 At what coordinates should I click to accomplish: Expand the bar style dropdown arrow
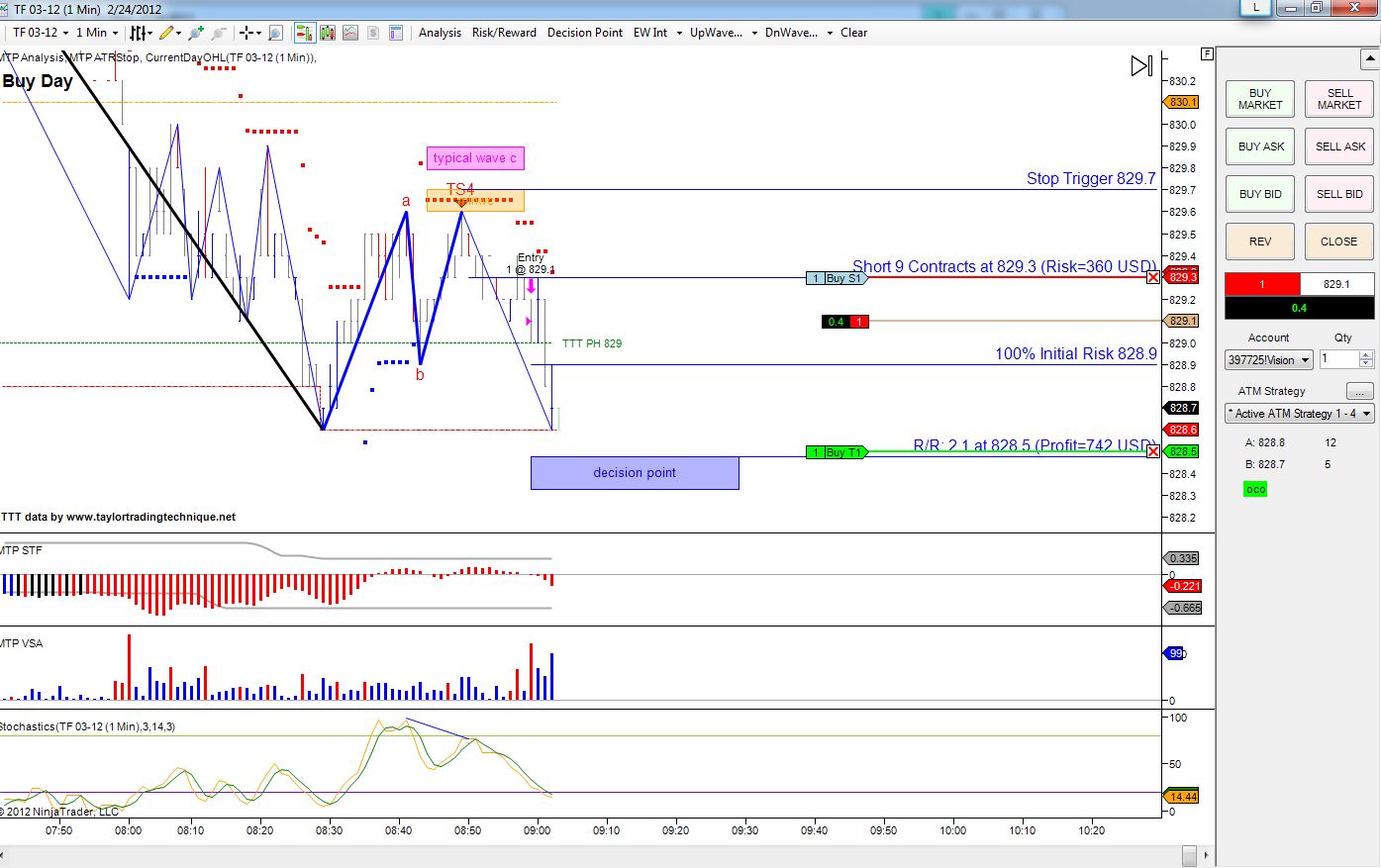[x=151, y=33]
